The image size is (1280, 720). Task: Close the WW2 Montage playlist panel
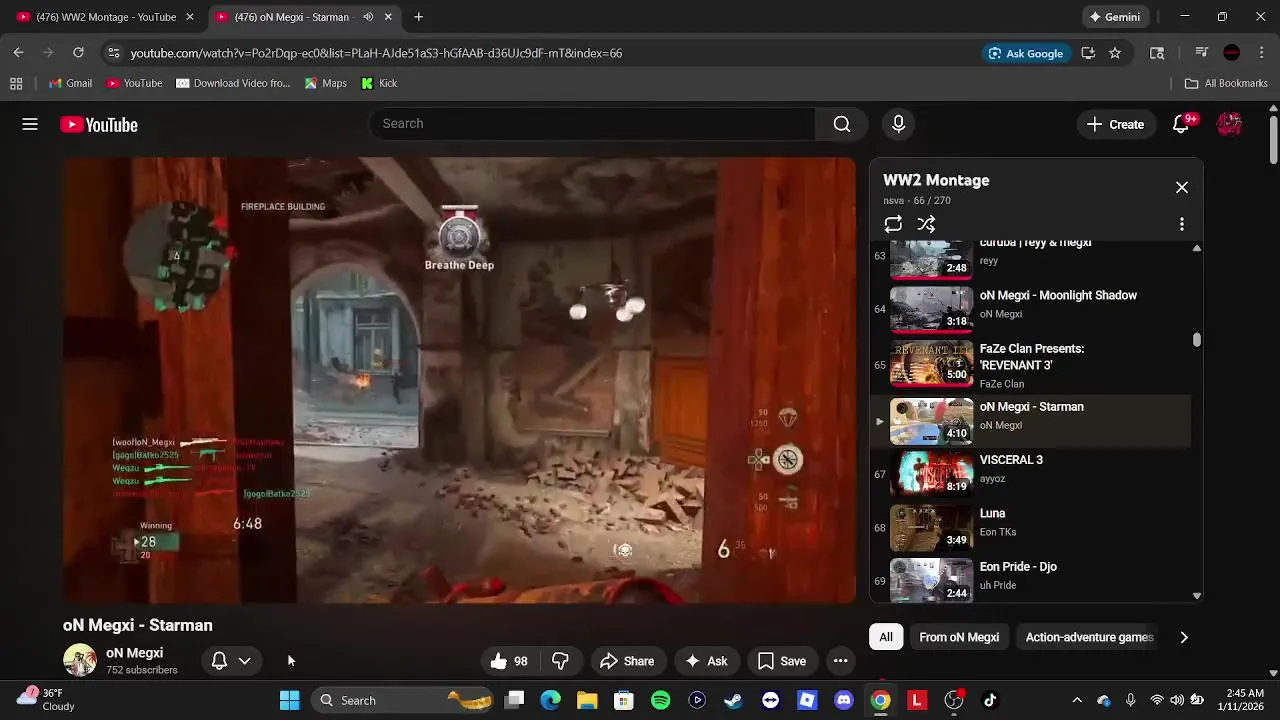click(1182, 188)
